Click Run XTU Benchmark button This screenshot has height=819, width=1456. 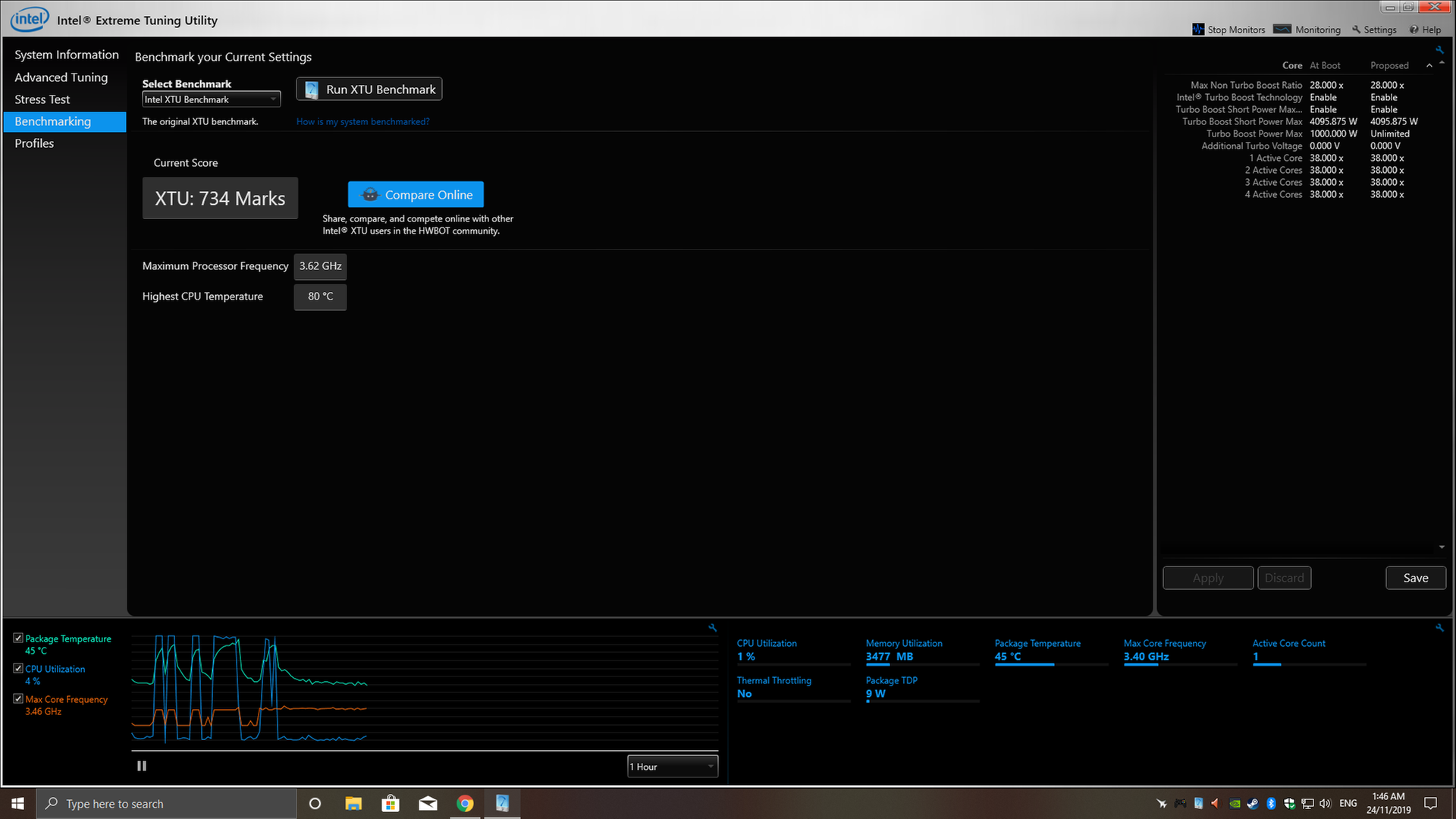point(369,89)
